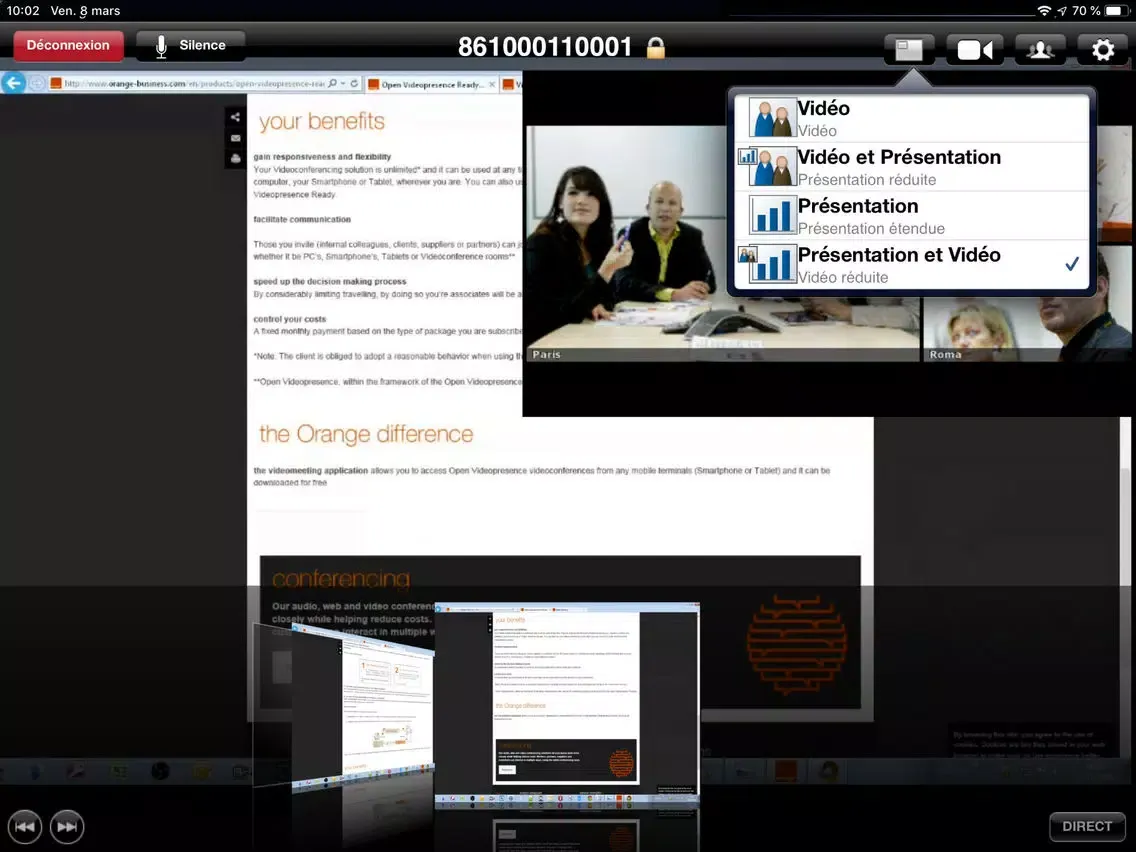Viewport: 1136px width, 852px height.
Task: Tap the Wi-Fi status icon
Action: point(1044,11)
